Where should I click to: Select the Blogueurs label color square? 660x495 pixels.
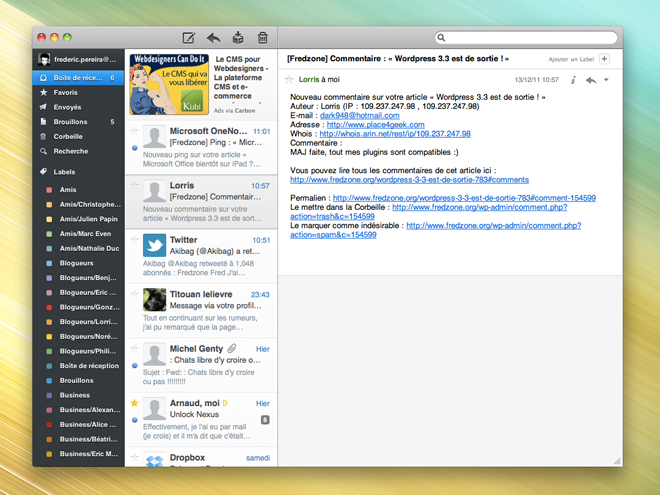49,263
